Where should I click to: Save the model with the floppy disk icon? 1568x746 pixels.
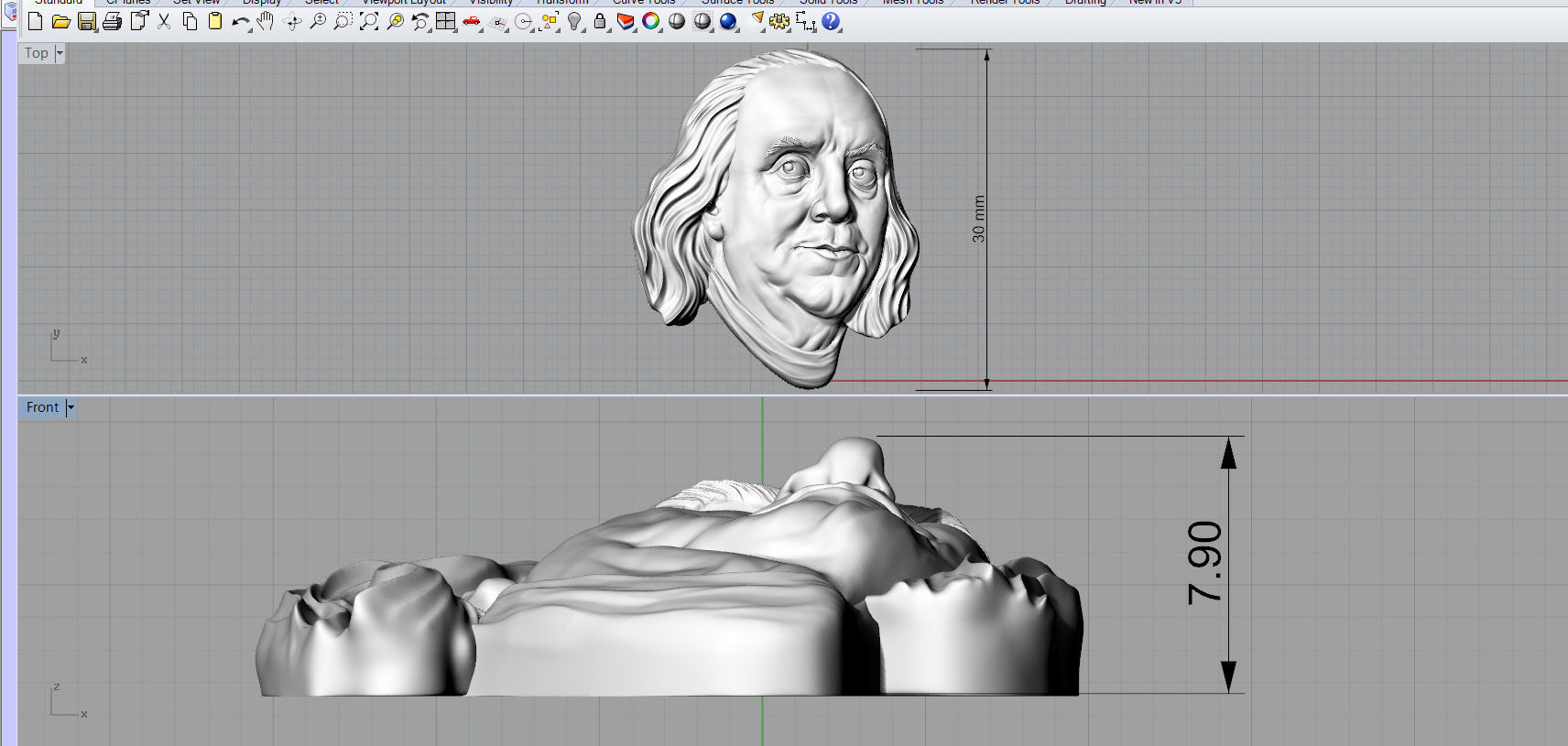click(87, 21)
